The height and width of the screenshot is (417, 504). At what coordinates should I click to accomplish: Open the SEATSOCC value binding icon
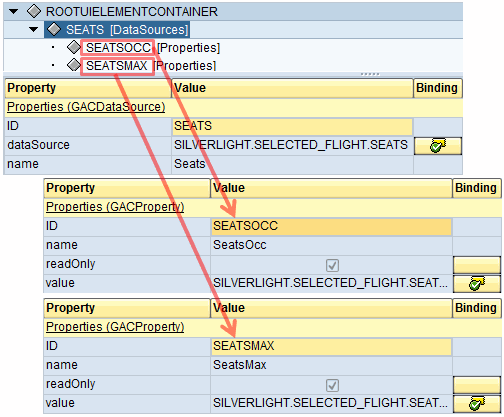tap(477, 284)
